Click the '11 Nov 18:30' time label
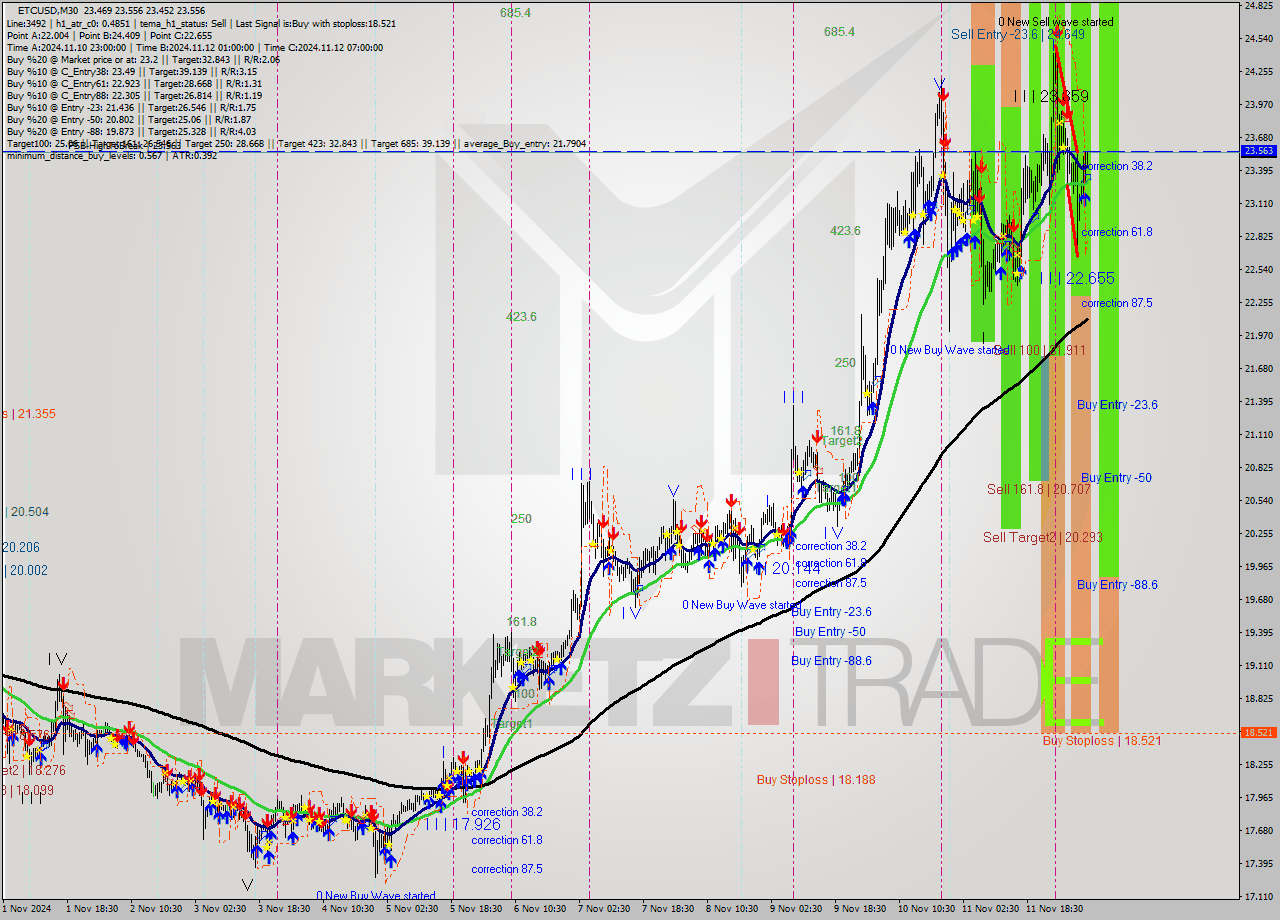Viewport: 1280px width, 920px height. click(x=1055, y=909)
